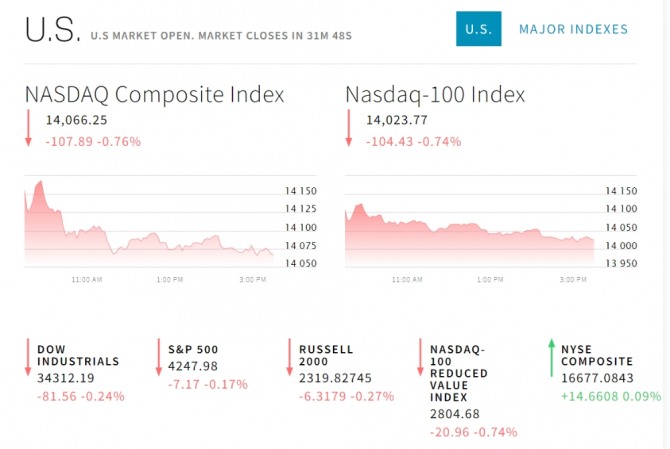This screenshot has width=670, height=449.
Task: Select the U.S. tab button
Action: coord(478,29)
